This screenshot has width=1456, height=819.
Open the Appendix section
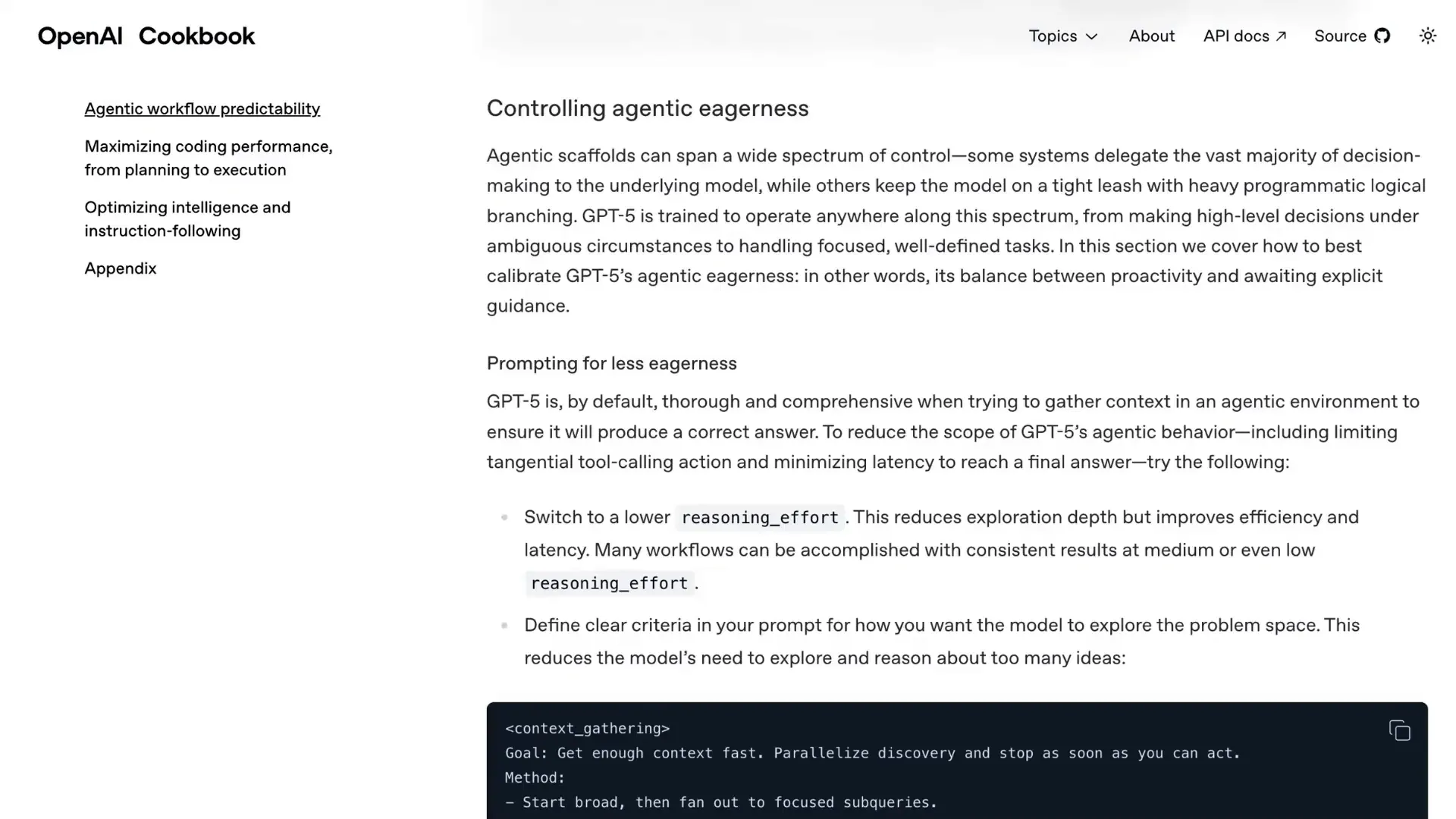pyautogui.click(x=121, y=268)
